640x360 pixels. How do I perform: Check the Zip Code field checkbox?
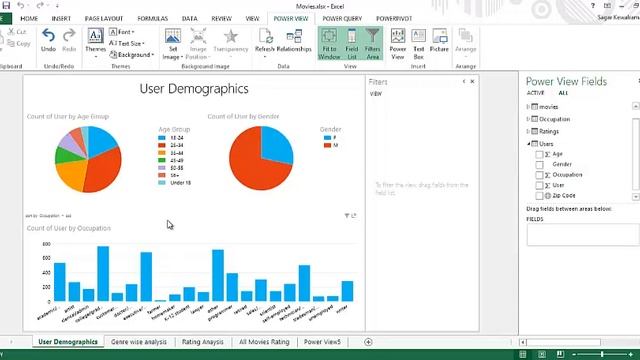point(539,196)
